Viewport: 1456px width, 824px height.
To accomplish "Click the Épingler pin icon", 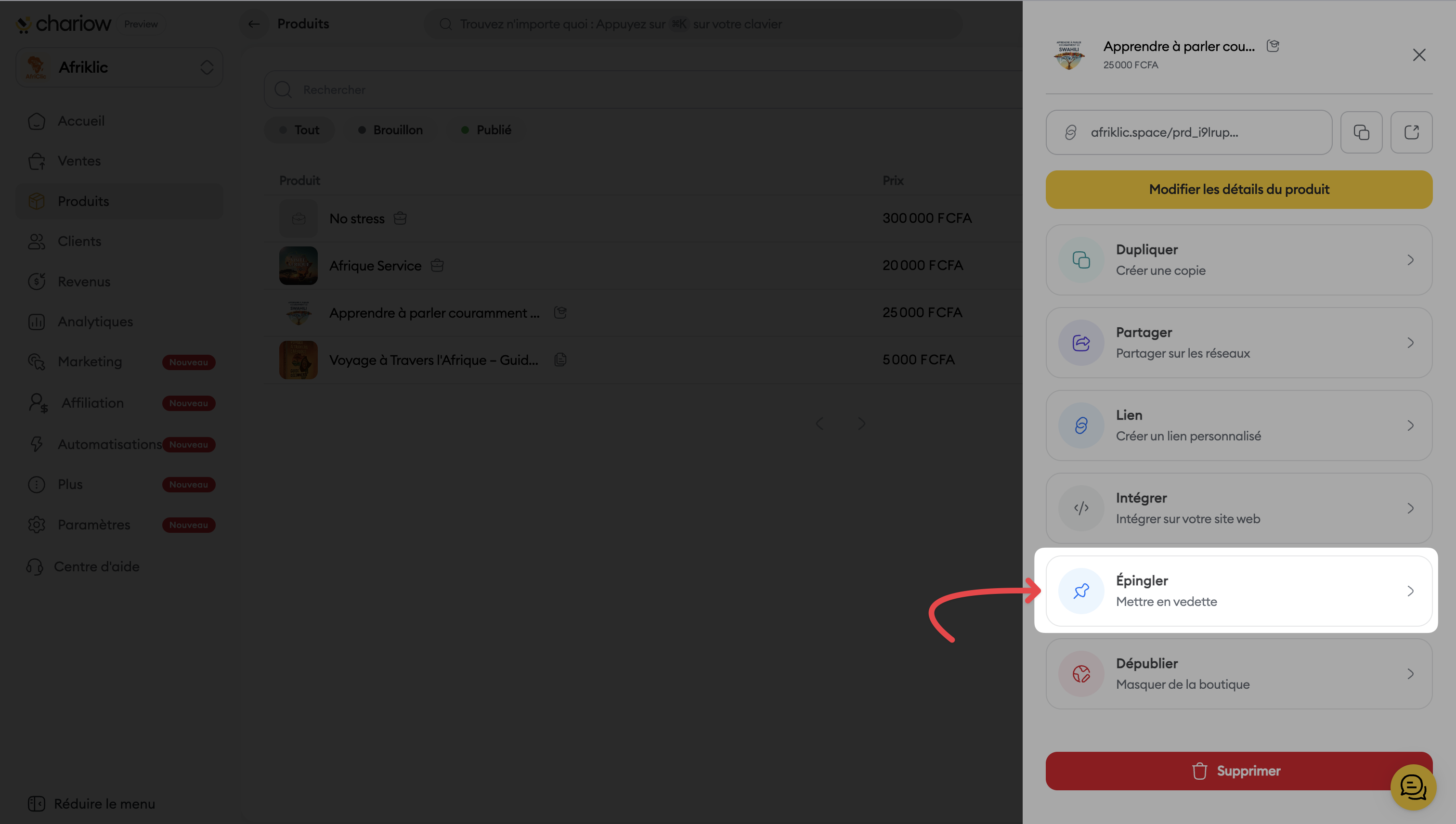I will tap(1080, 591).
